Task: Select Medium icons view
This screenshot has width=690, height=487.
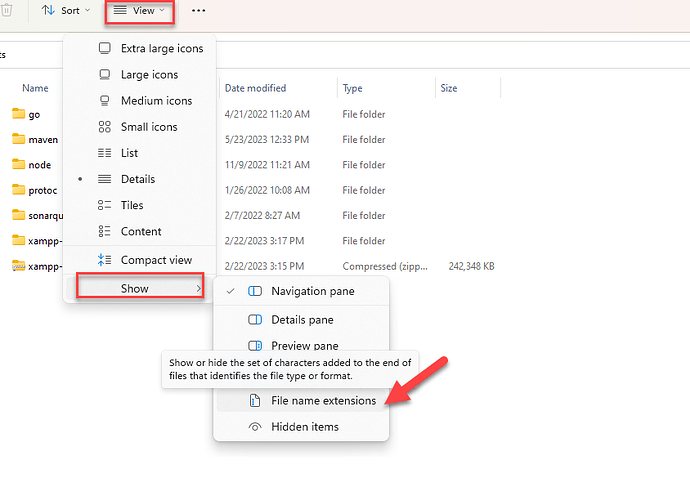Action: tap(140, 101)
